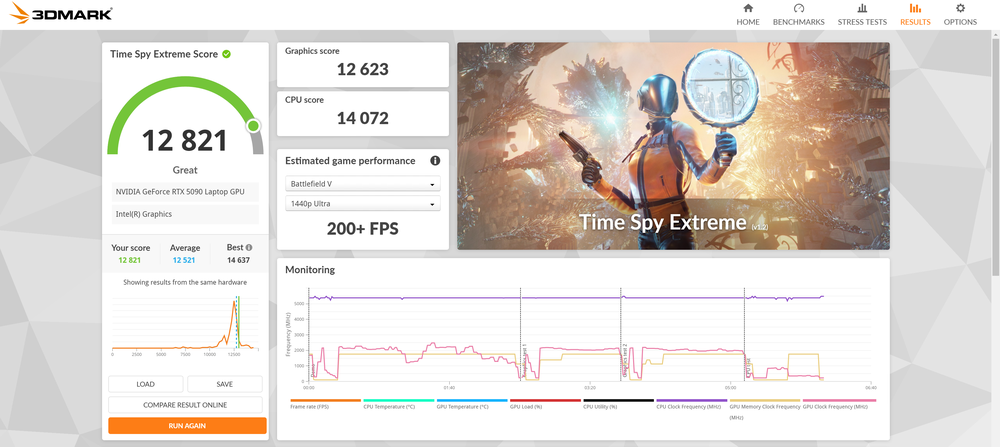Click the Stress Tests bar chart icon
This screenshot has height=447, width=1000.
tap(862, 8)
